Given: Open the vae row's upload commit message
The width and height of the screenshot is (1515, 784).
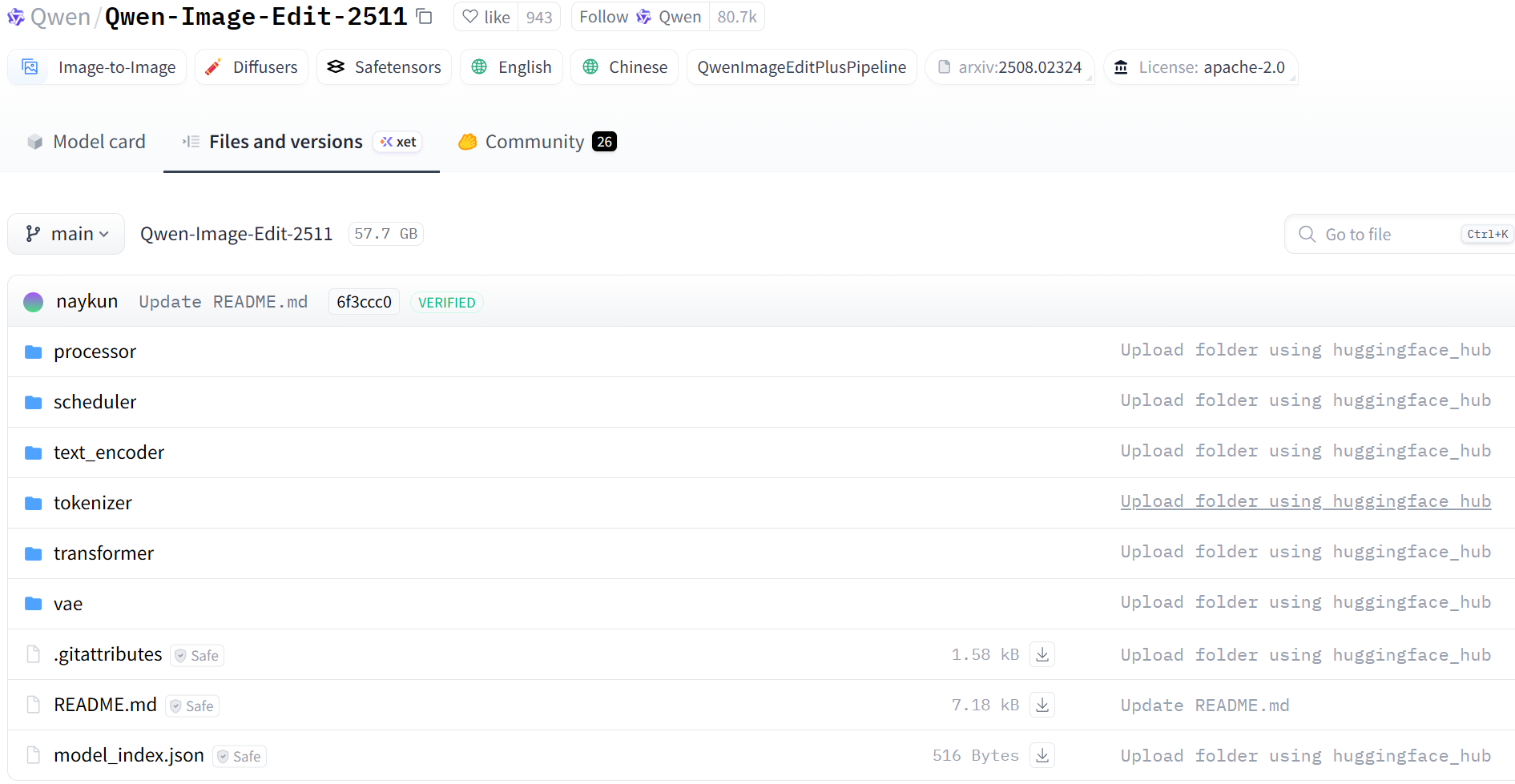Looking at the screenshot, I should [x=1306, y=602].
